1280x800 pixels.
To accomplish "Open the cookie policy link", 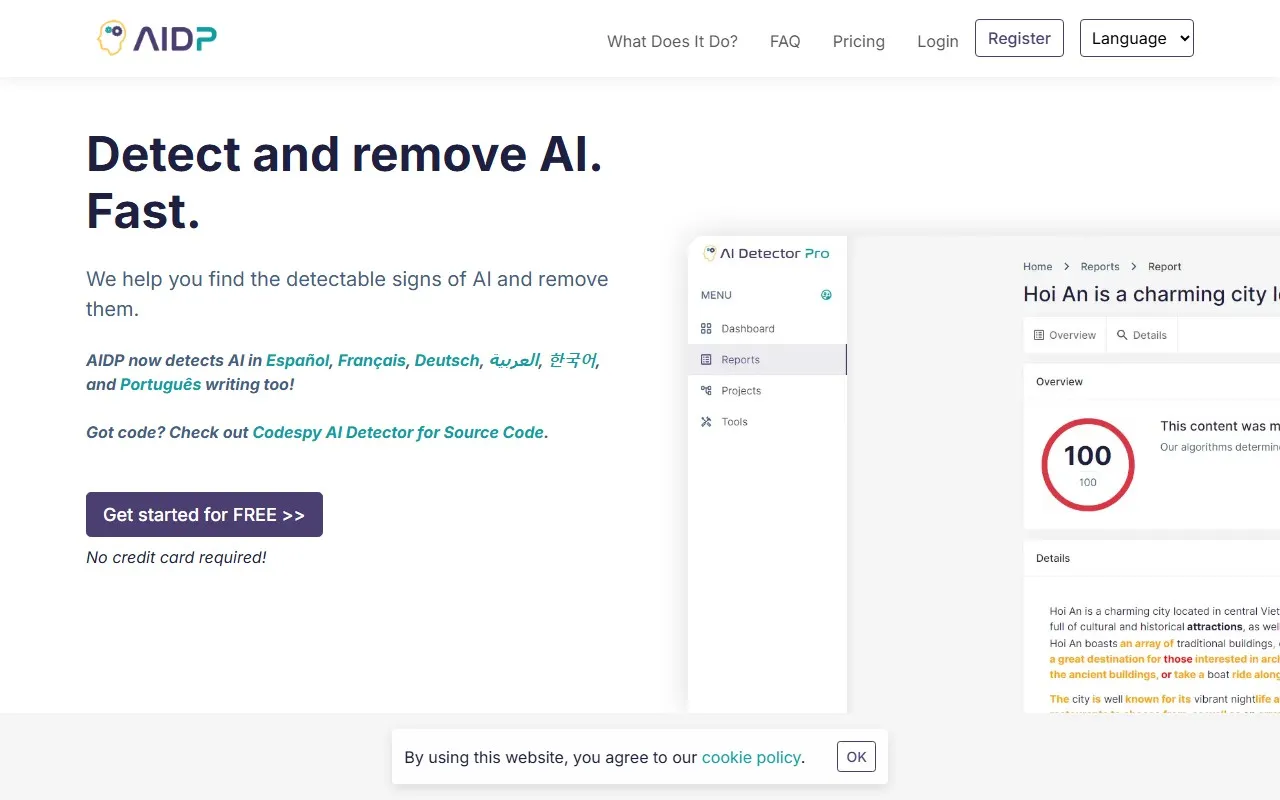I will pyautogui.click(x=751, y=757).
